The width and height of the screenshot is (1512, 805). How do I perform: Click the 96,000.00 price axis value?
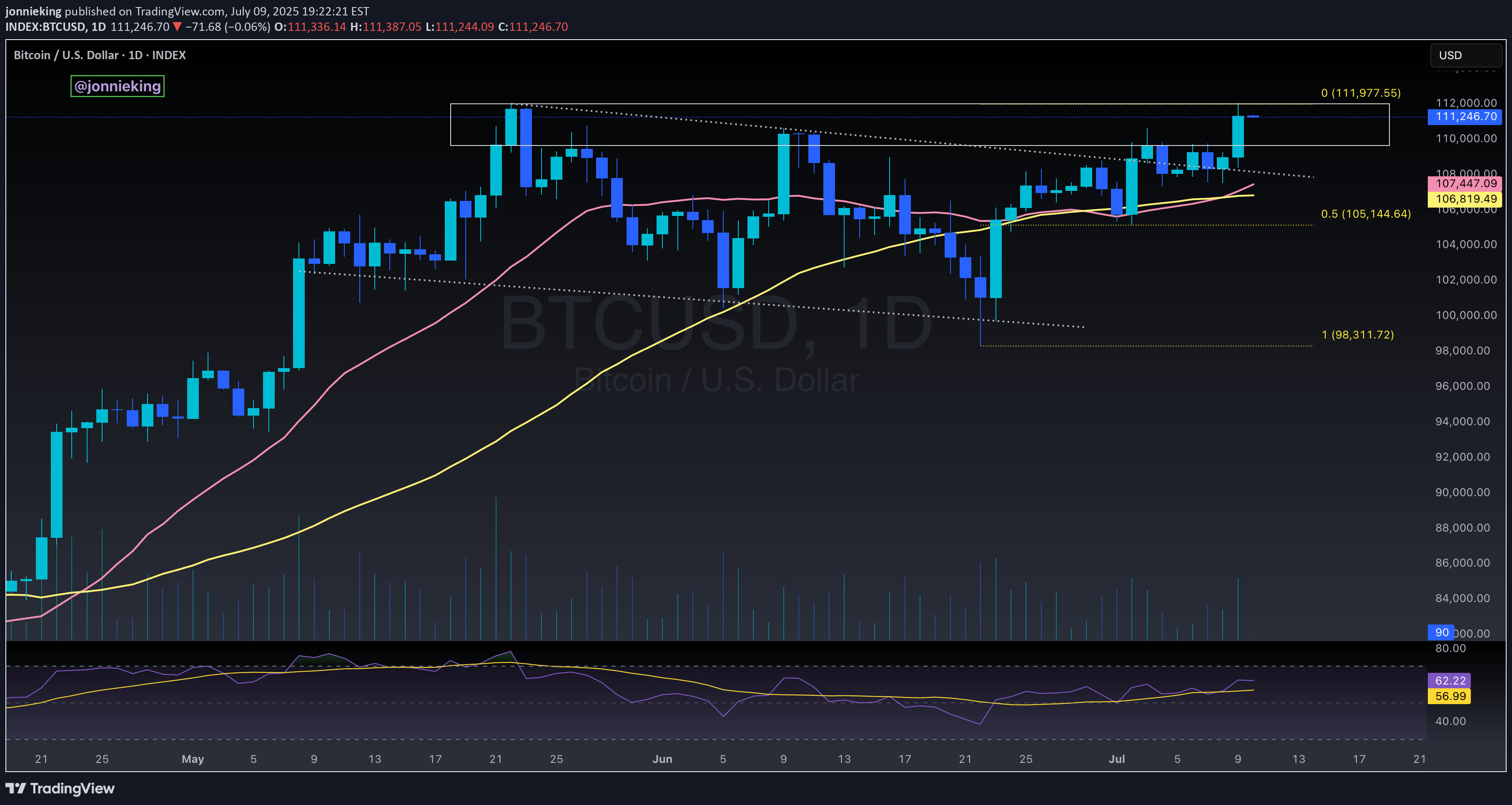click(x=1463, y=386)
